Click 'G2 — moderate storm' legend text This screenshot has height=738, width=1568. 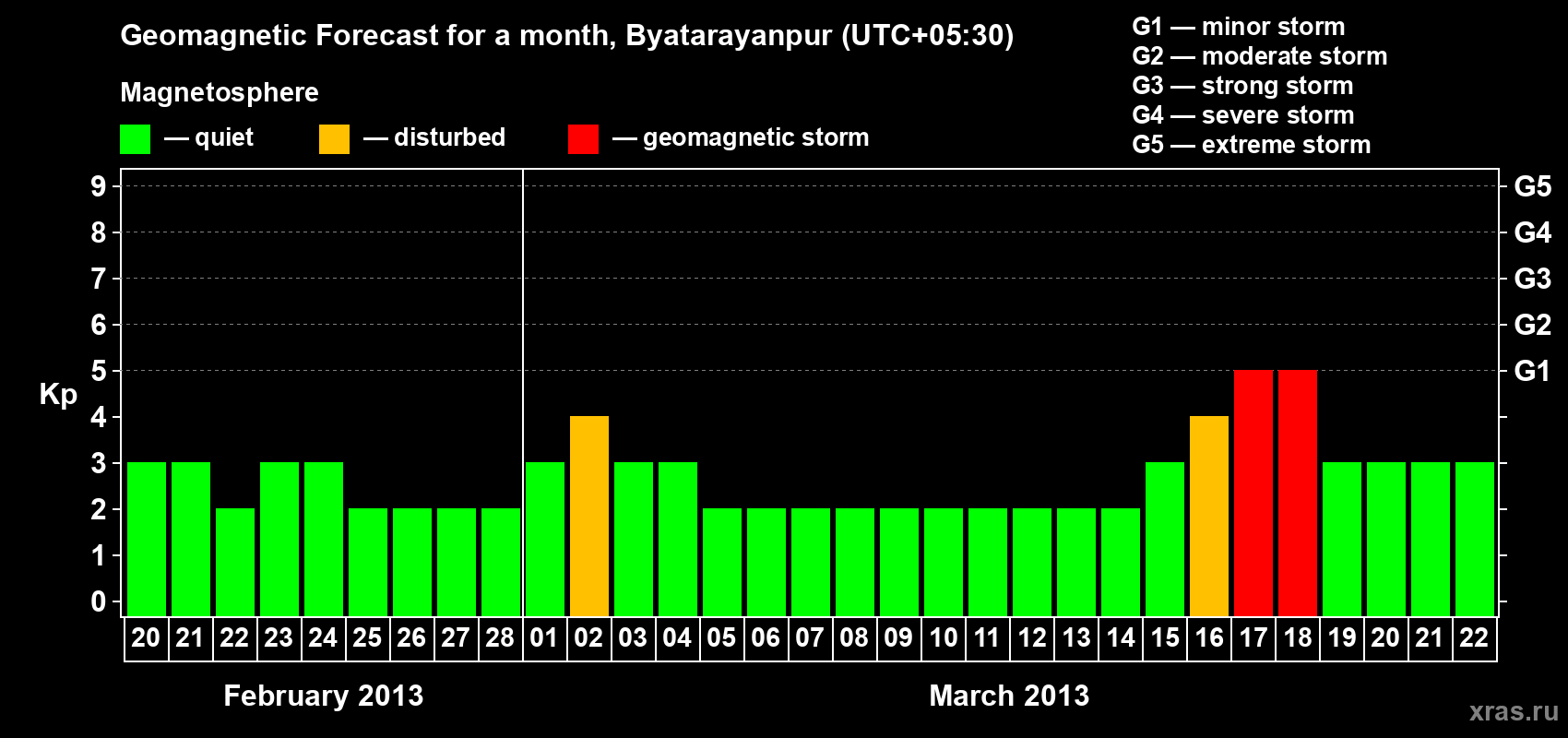(1260, 56)
